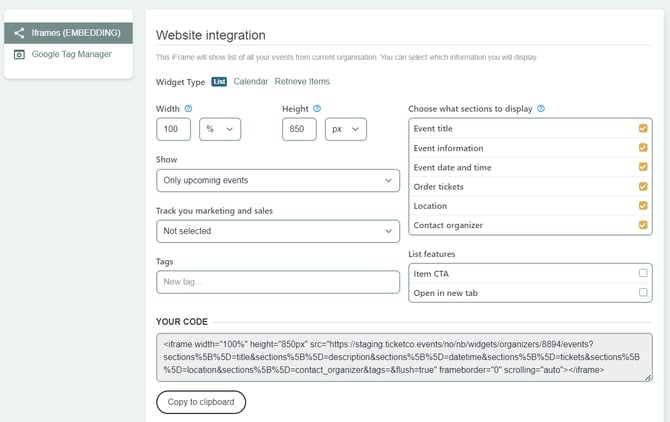
Task: Click the New tag input field
Action: point(278,282)
